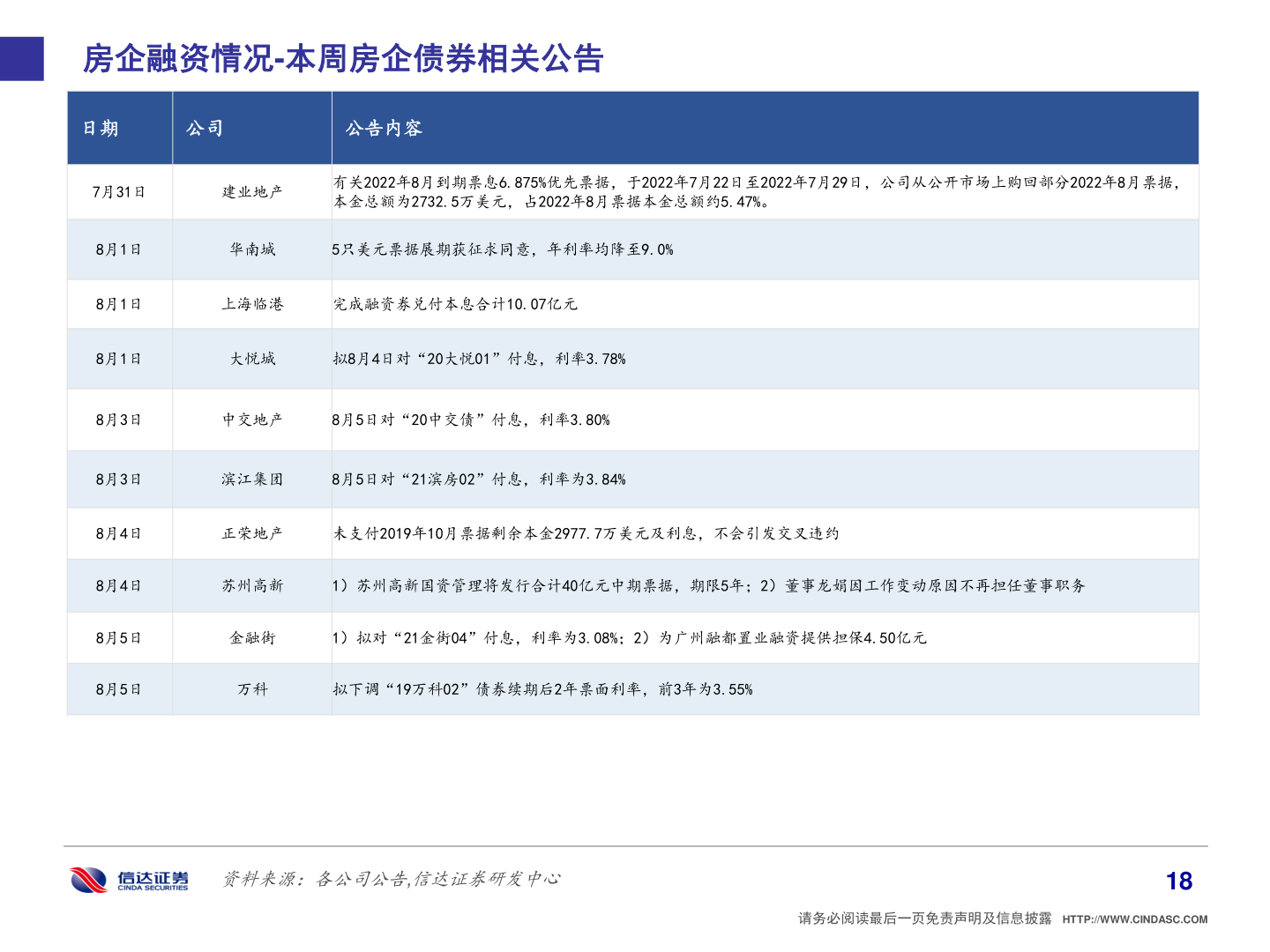
Task: Select the 正荣地产 row announcement text
Action: [586, 532]
